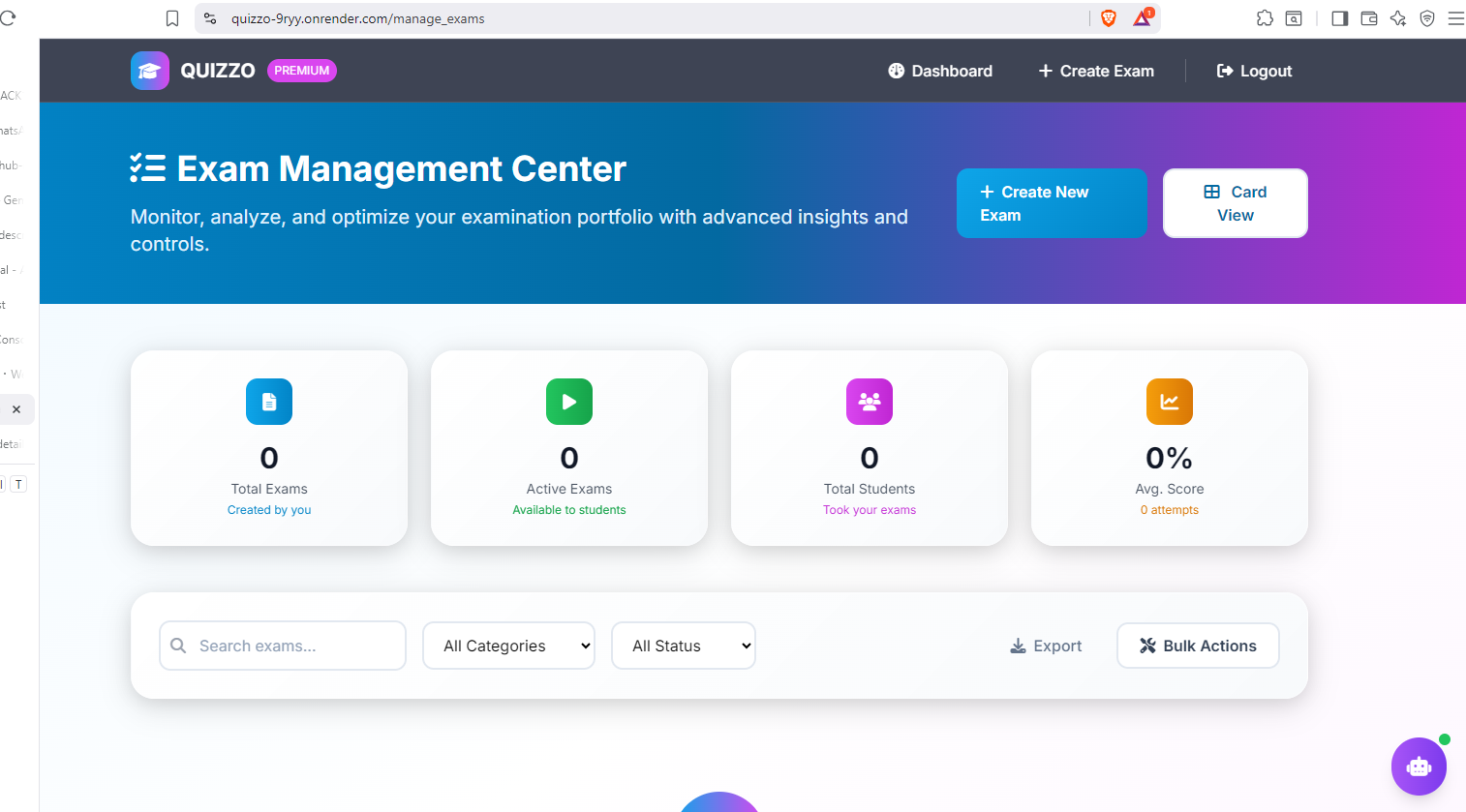Open the browser extensions puzzle icon
The width and height of the screenshot is (1466, 812).
[1265, 18]
